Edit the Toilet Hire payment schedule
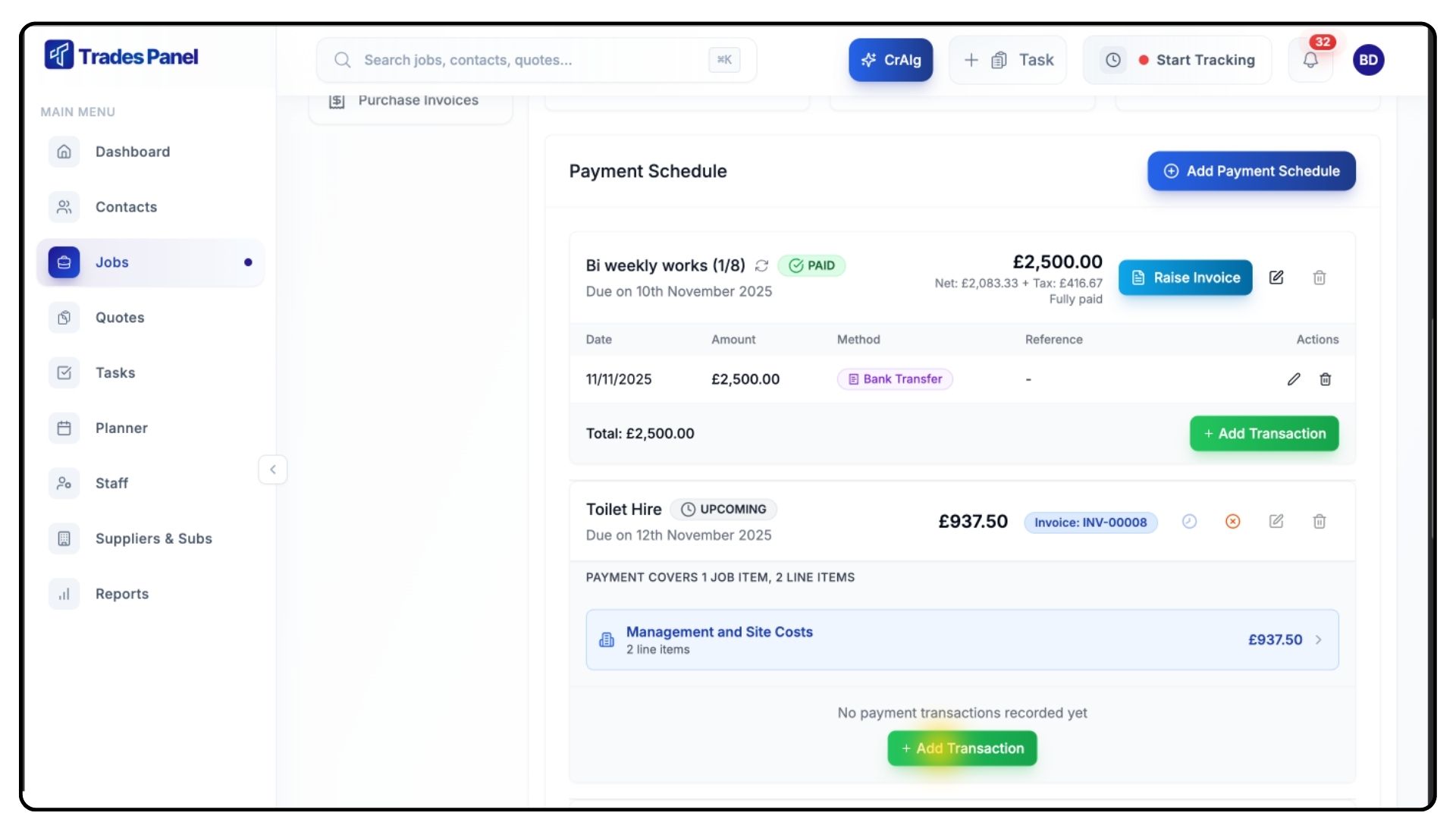This screenshot has width=1456, height=819. click(x=1276, y=522)
